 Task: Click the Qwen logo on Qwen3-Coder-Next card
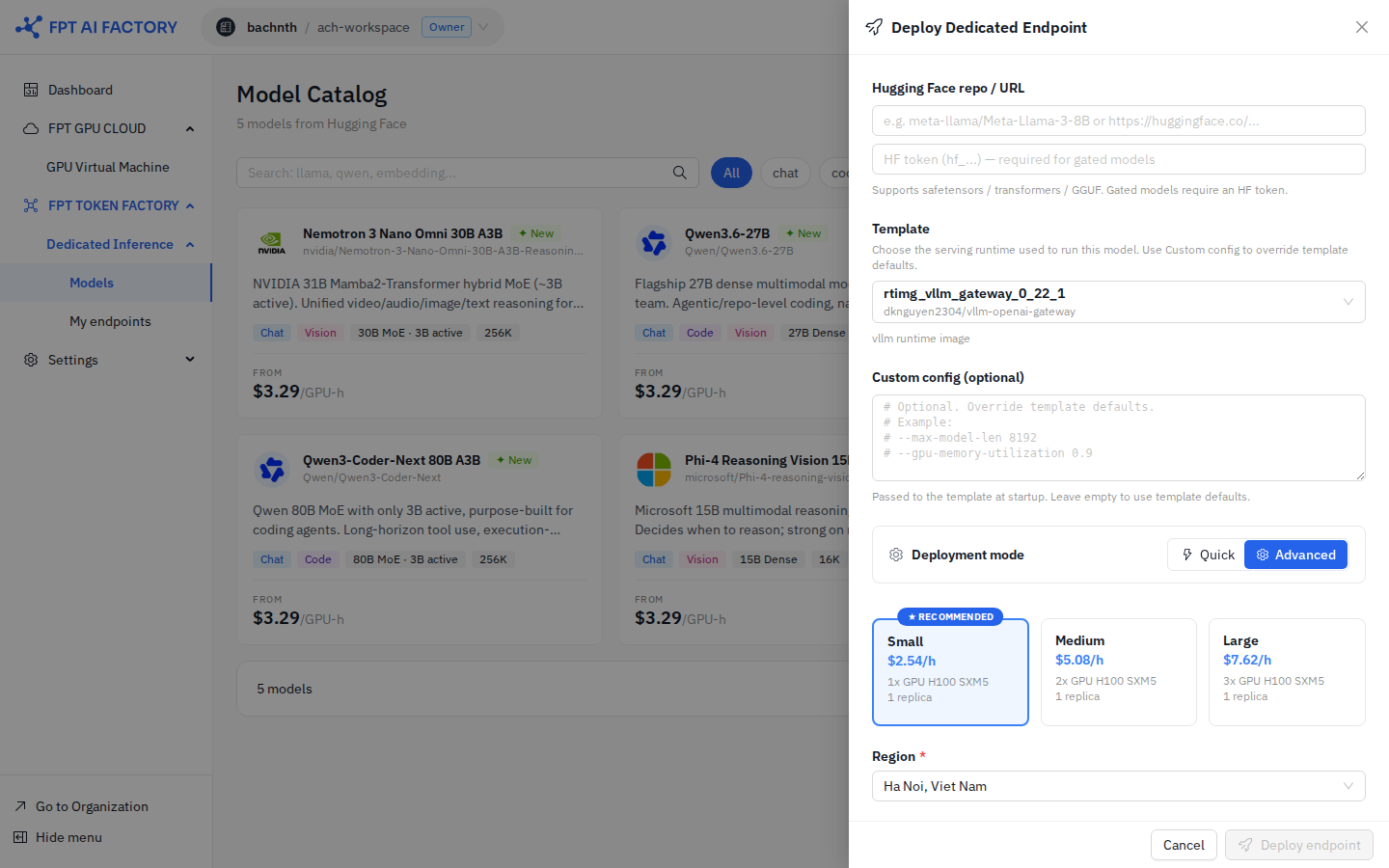pyautogui.click(x=272, y=470)
